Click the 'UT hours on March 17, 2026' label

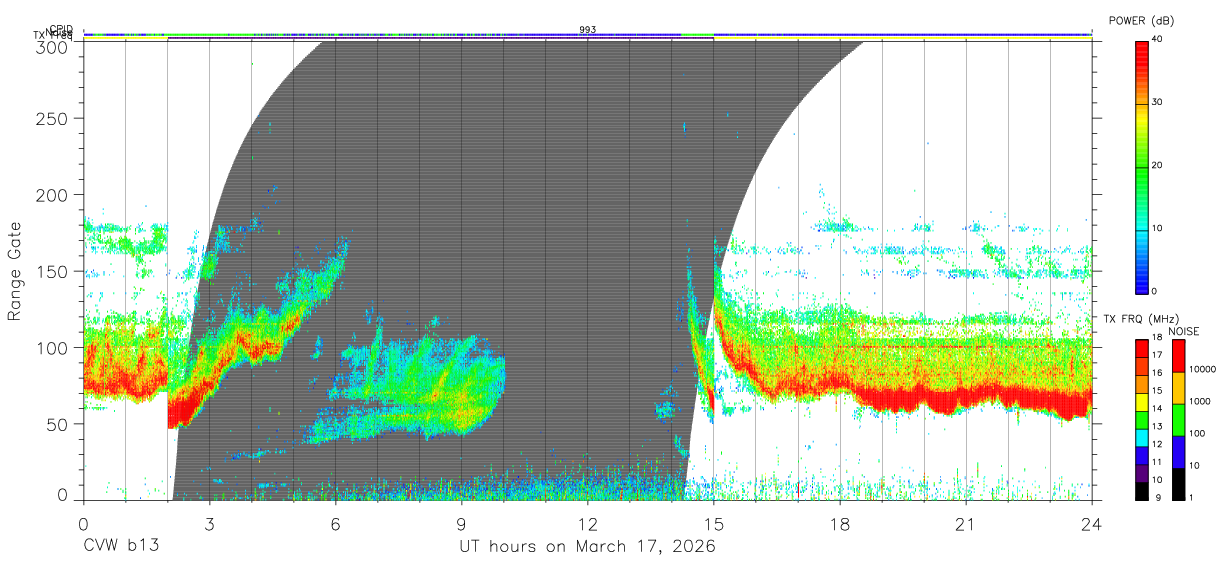[x=587, y=547]
